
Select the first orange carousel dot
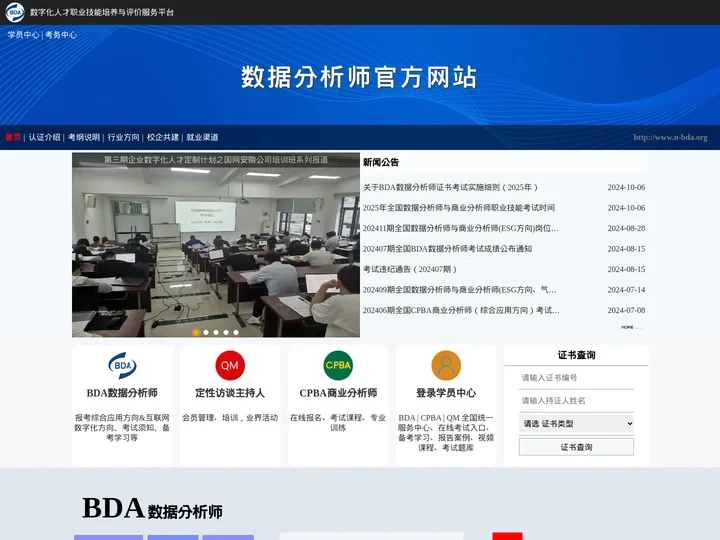[x=196, y=332]
